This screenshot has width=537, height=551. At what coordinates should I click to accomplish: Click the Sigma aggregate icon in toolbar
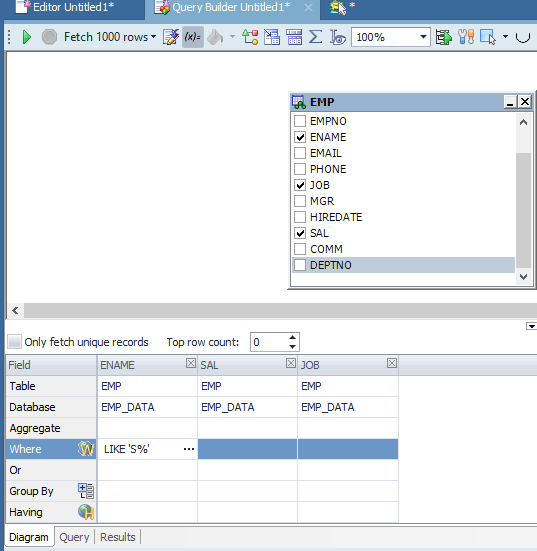pyautogui.click(x=315, y=37)
